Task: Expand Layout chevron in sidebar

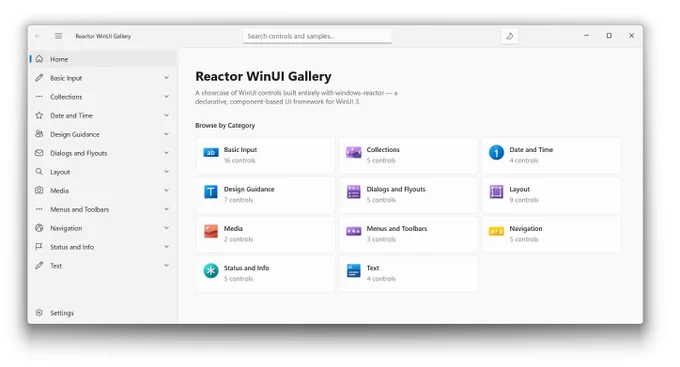Action: coord(167,172)
